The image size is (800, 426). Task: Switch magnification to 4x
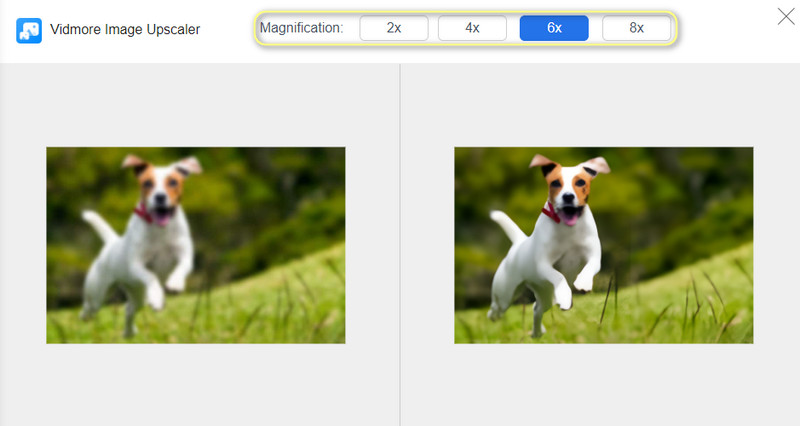pos(472,28)
